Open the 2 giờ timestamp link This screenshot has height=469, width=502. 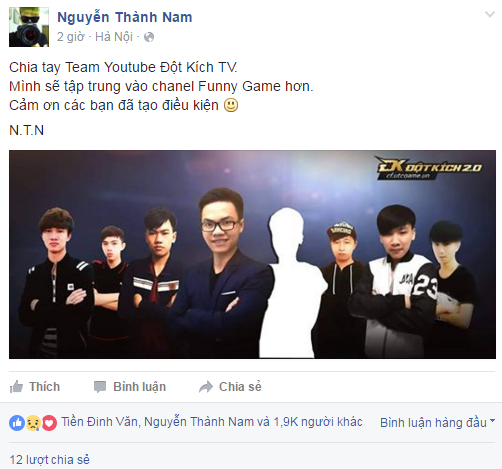(71, 37)
